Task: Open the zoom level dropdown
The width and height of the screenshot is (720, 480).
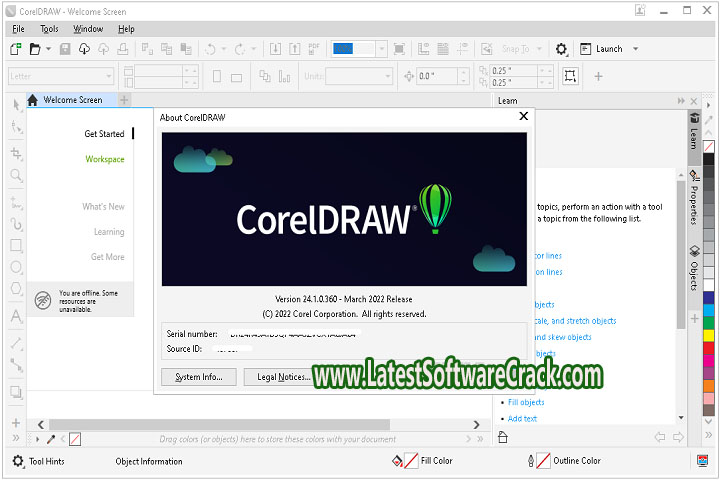Action: pos(381,49)
